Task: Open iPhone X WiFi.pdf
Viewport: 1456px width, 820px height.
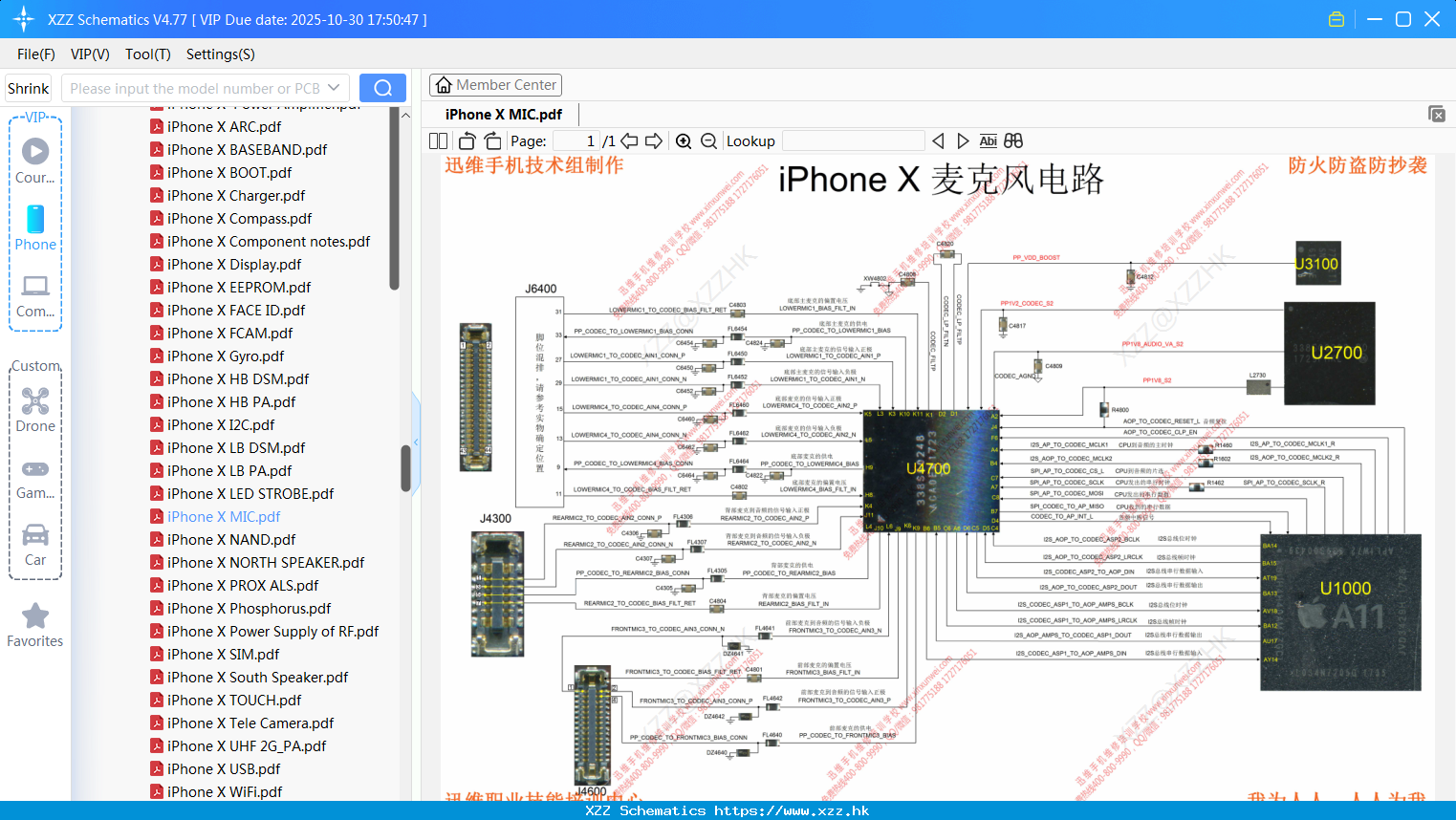Action: click(225, 791)
